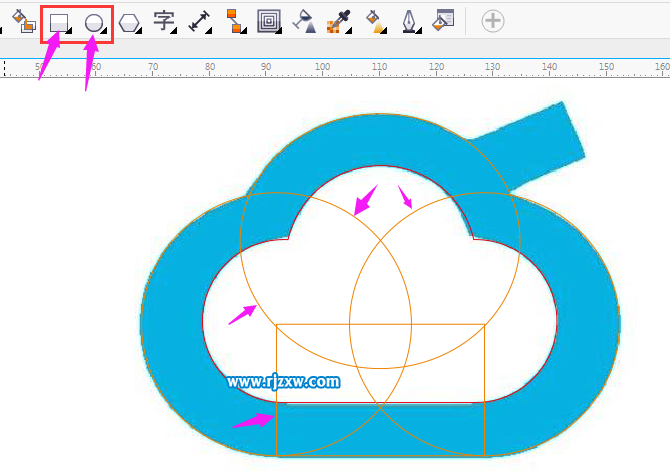Select the Transparency tool wine-glass icon
The width and height of the screenshot is (670, 475).
coord(304,21)
